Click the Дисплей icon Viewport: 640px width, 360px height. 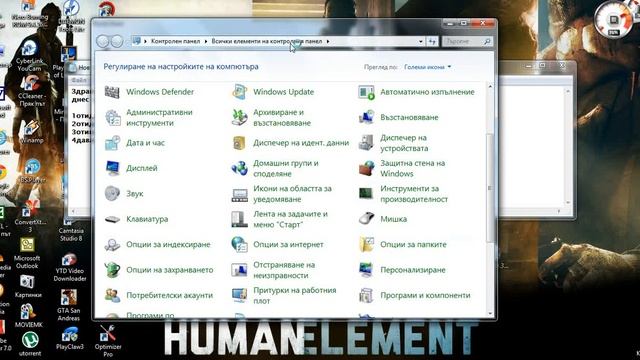(x=112, y=168)
